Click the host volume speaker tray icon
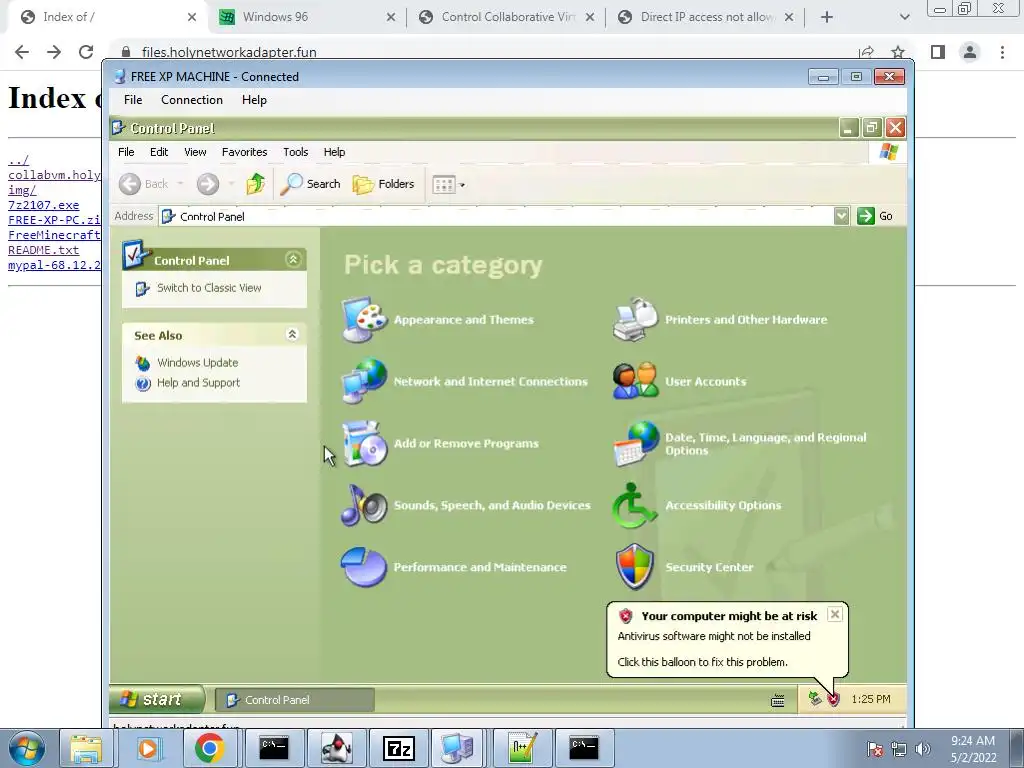 [x=923, y=748]
